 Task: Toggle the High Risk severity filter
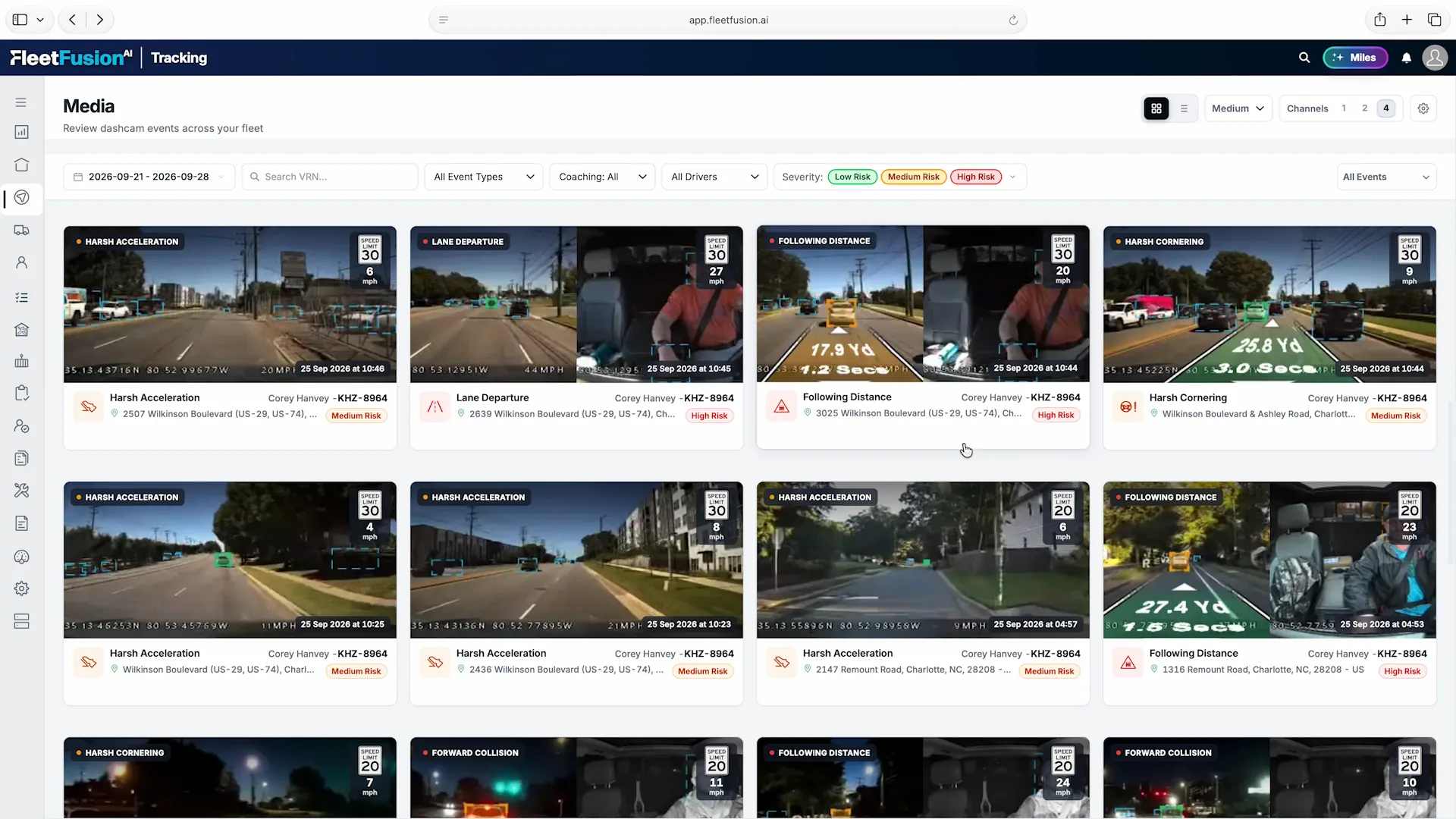[x=976, y=177]
